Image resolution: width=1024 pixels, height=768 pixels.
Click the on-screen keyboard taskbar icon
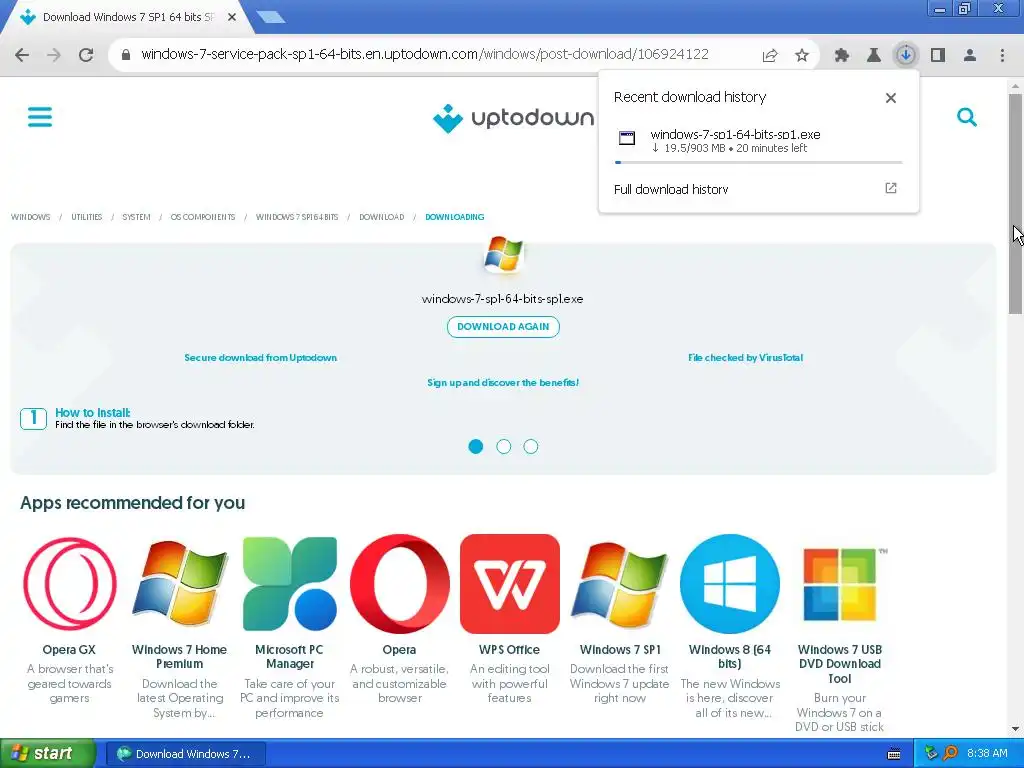(x=894, y=754)
